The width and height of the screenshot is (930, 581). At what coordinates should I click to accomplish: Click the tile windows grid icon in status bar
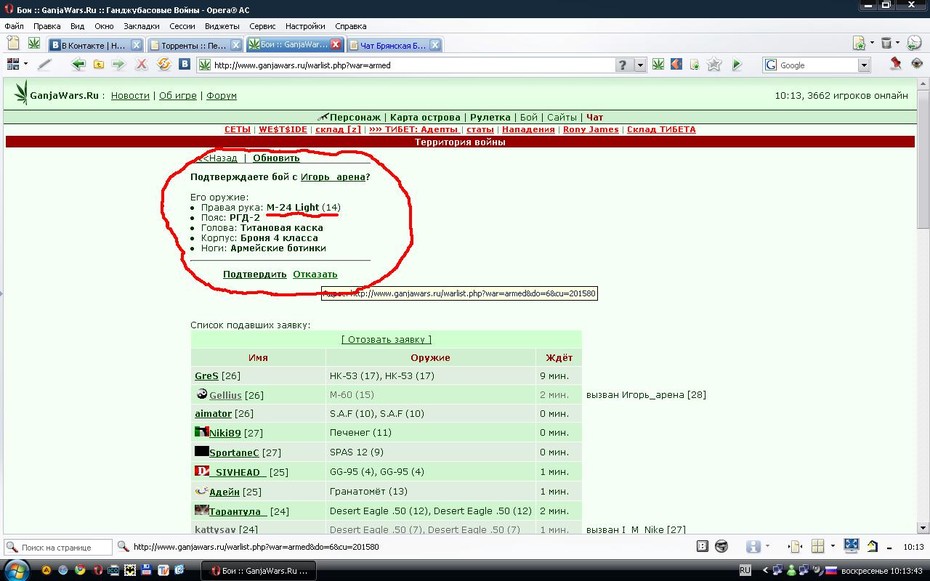818,546
